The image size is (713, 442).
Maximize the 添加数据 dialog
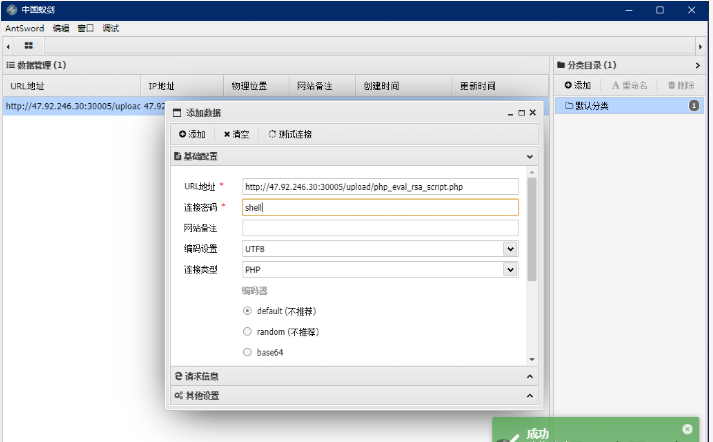[522, 113]
